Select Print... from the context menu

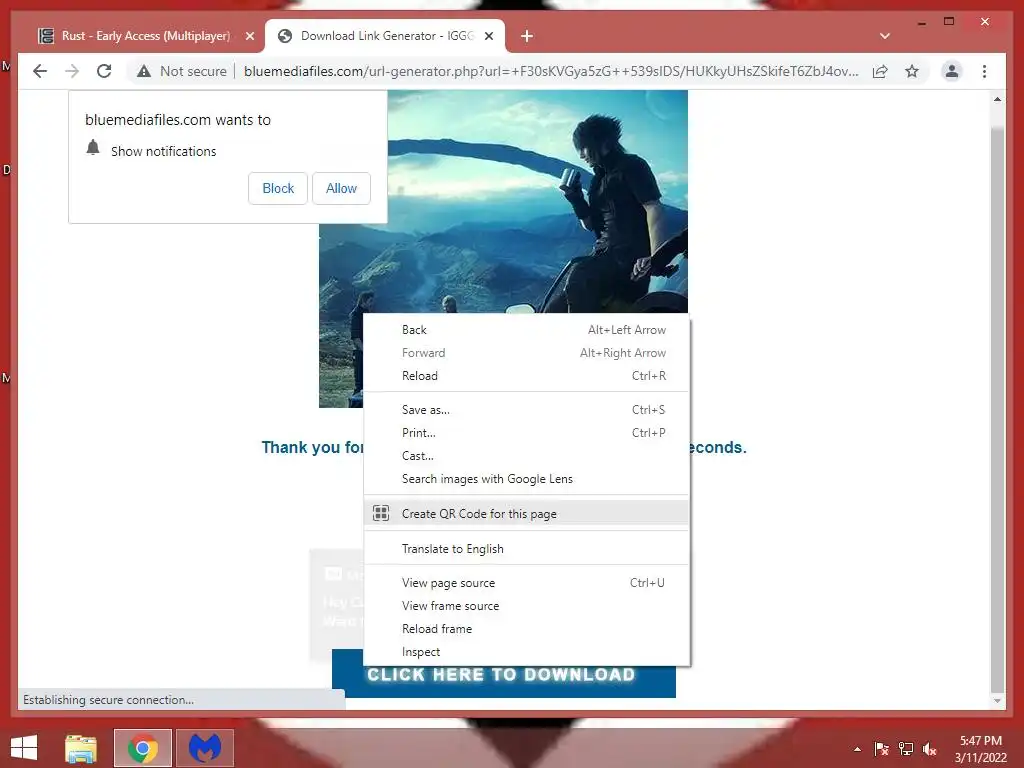[526, 432]
